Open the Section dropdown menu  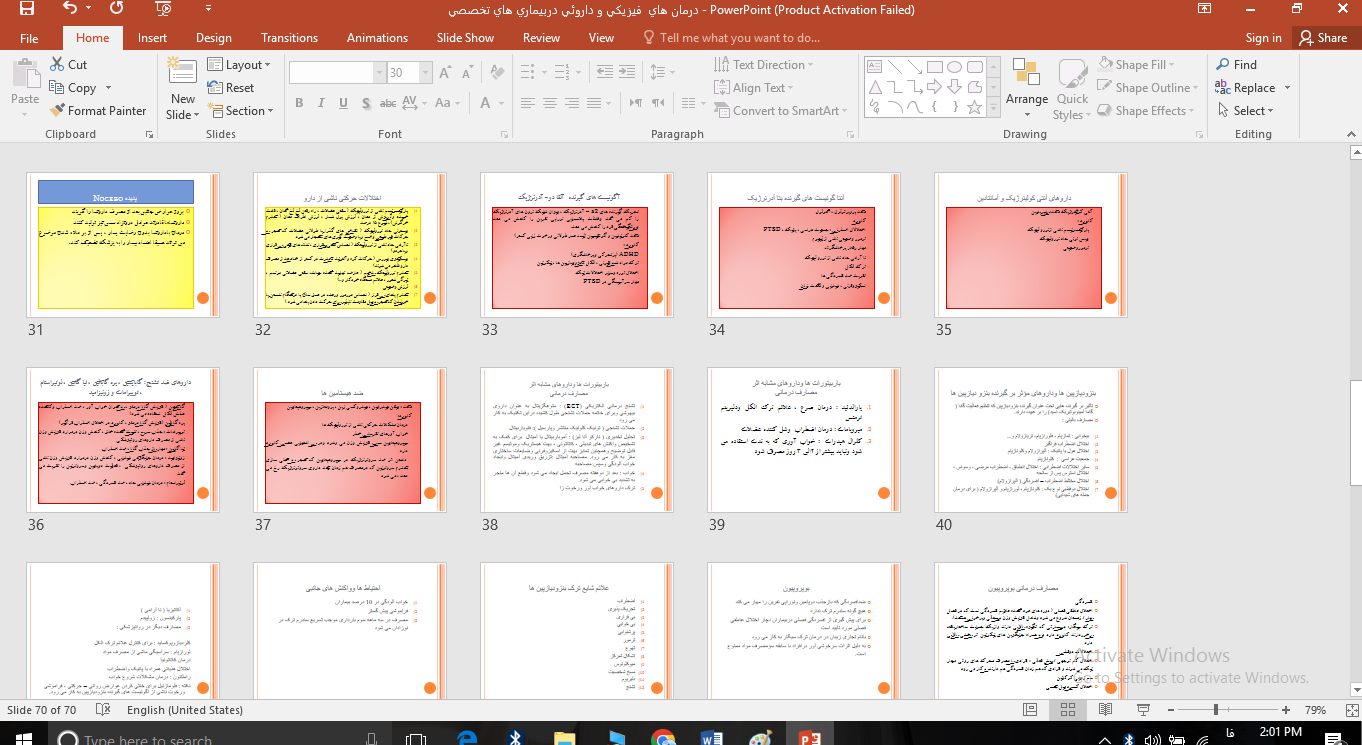tap(240, 111)
